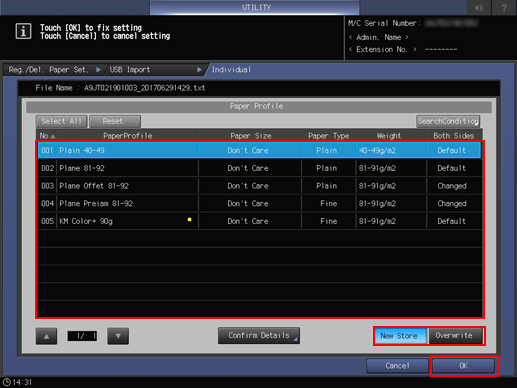Open the UTILITY tab
The image size is (517, 388).
pyautogui.click(x=255, y=7)
